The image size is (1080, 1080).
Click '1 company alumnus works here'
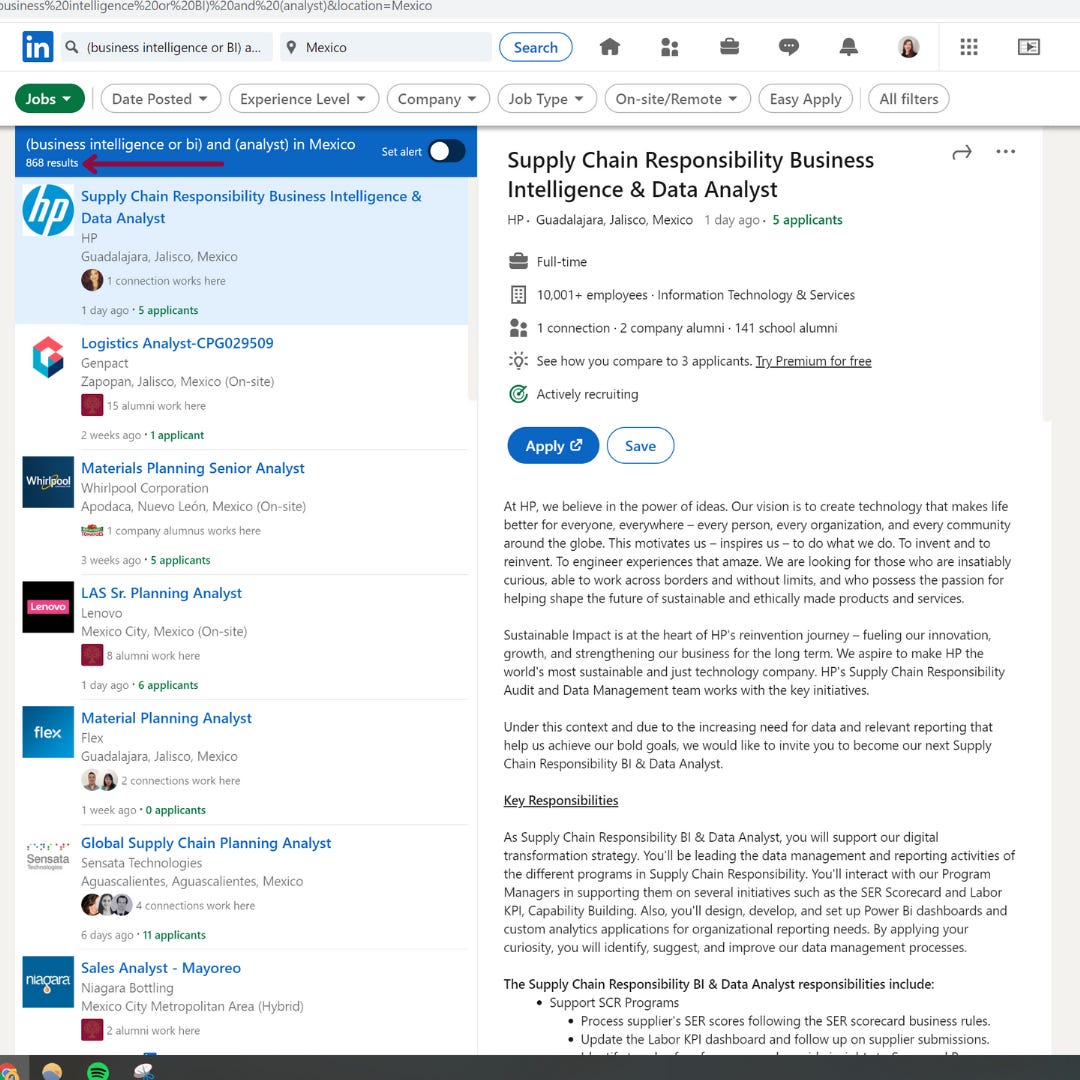(183, 530)
